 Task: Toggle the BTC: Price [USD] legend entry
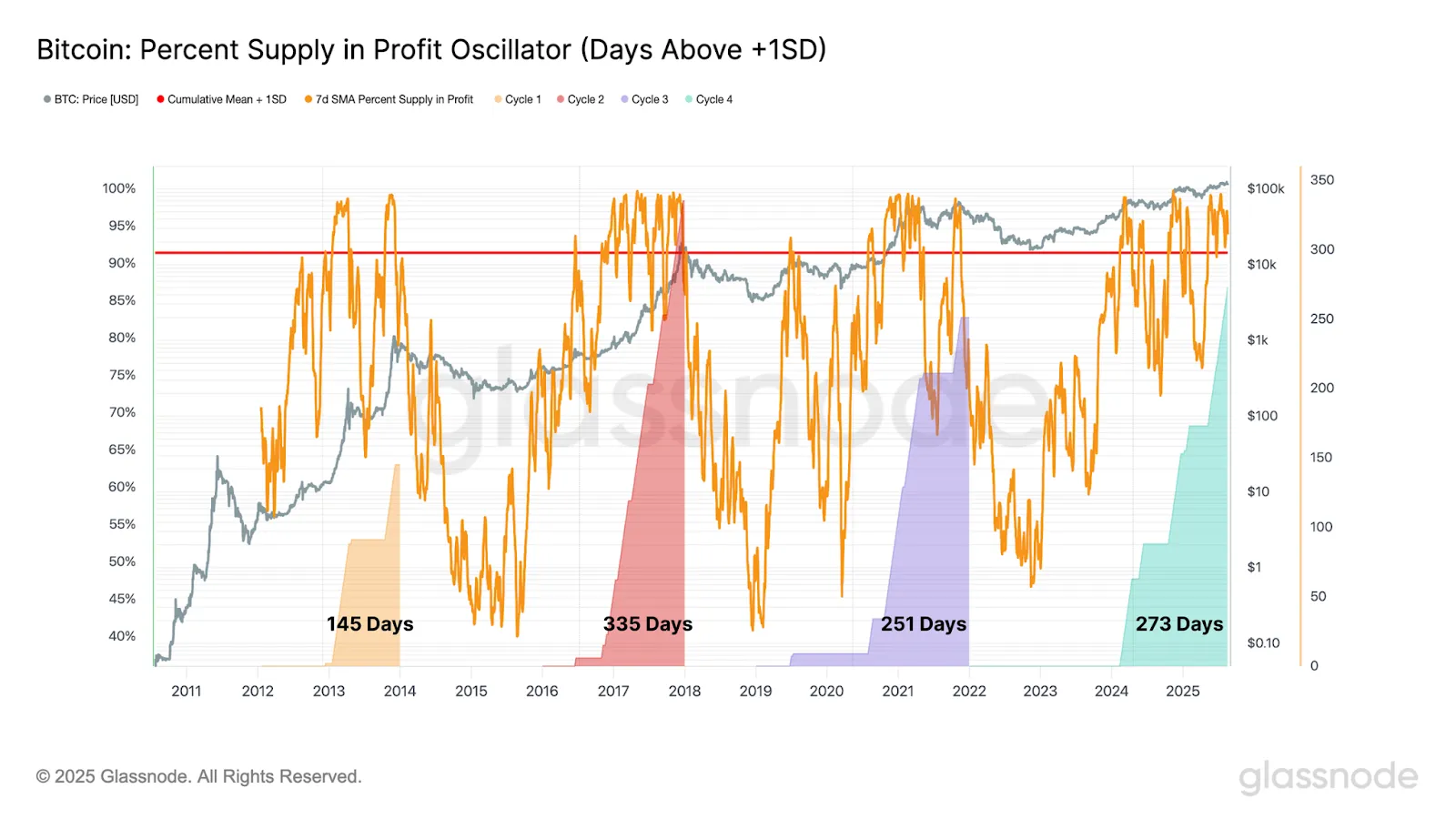click(91, 99)
